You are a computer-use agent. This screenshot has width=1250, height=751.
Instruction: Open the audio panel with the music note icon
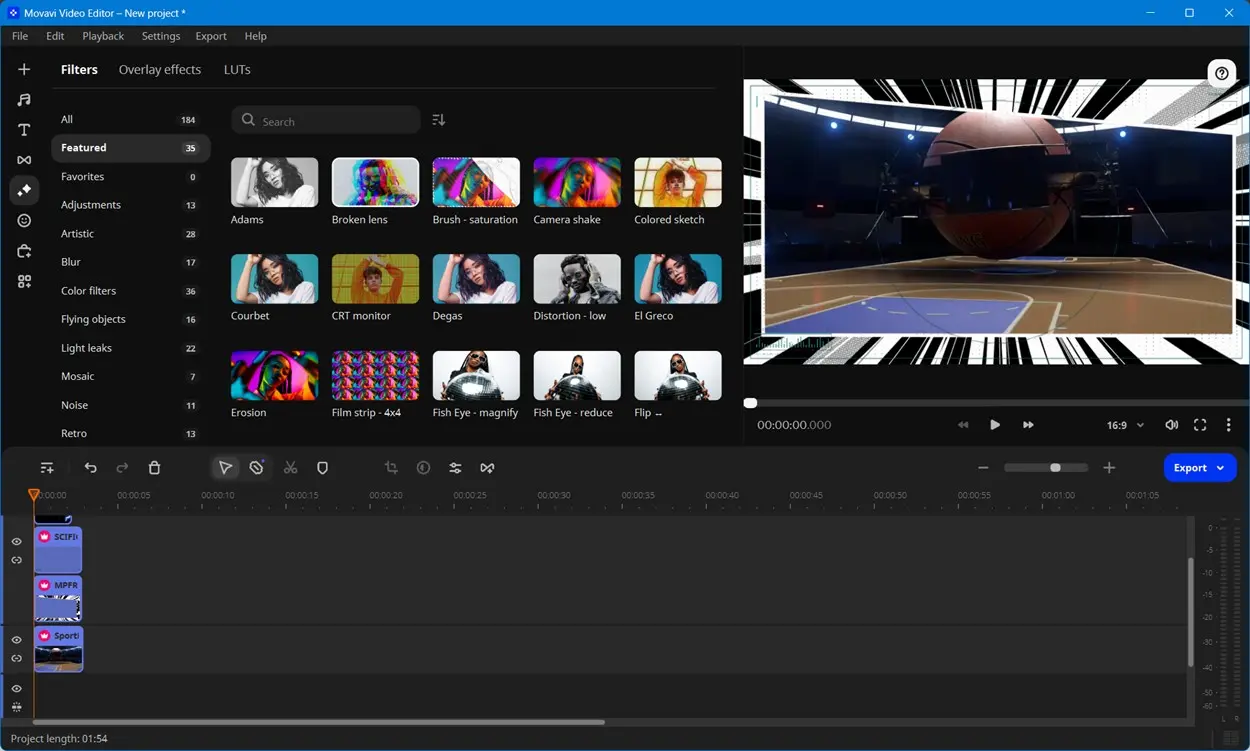(x=23, y=99)
